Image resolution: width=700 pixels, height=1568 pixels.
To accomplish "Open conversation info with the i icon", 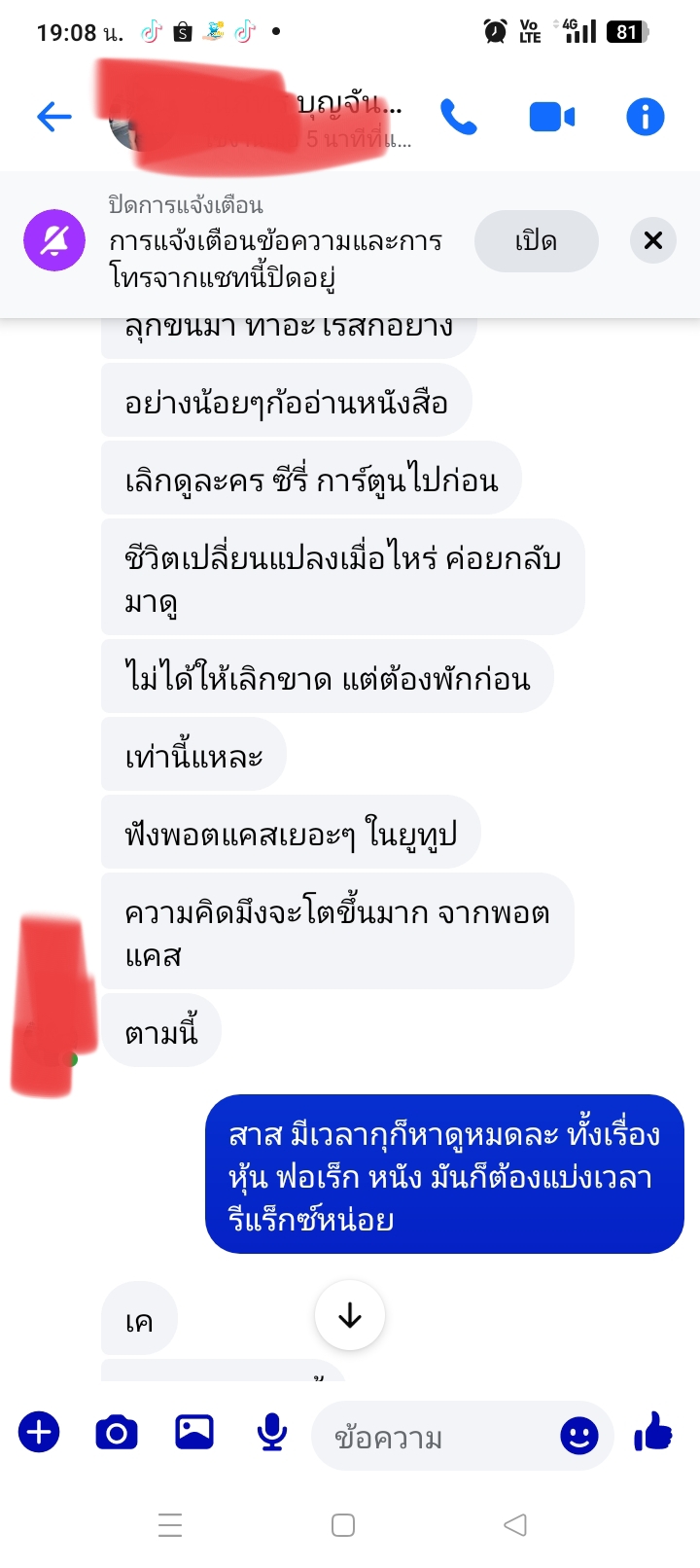I will coord(646,118).
